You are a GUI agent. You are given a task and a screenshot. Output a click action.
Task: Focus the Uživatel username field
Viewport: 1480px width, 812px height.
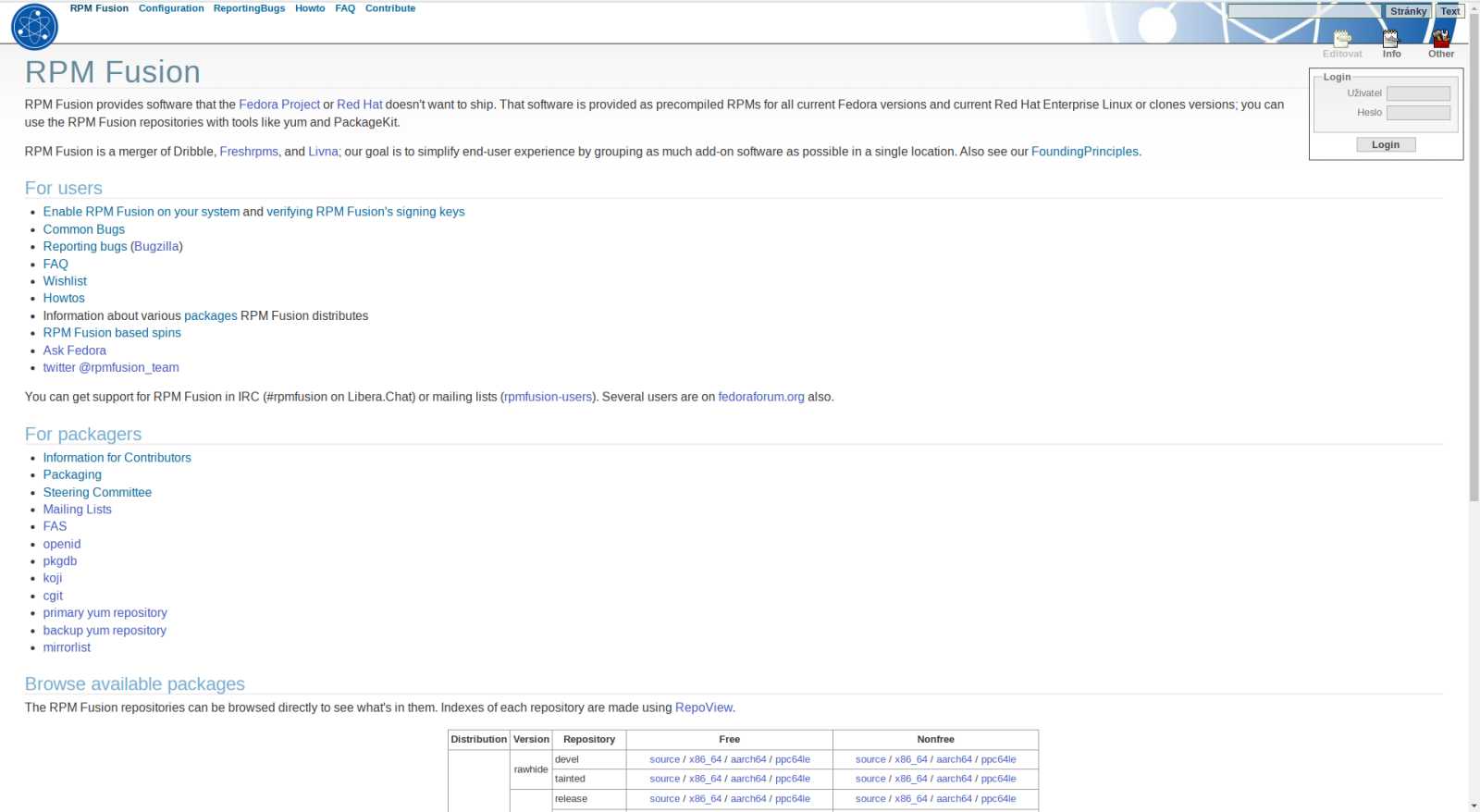tap(1418, 93)
